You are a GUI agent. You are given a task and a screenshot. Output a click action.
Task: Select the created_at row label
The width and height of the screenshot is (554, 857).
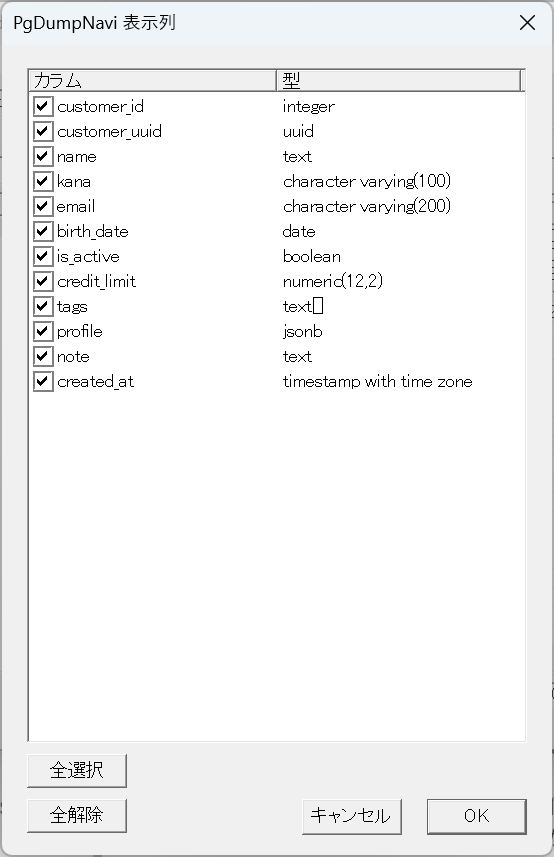(95, 382)
